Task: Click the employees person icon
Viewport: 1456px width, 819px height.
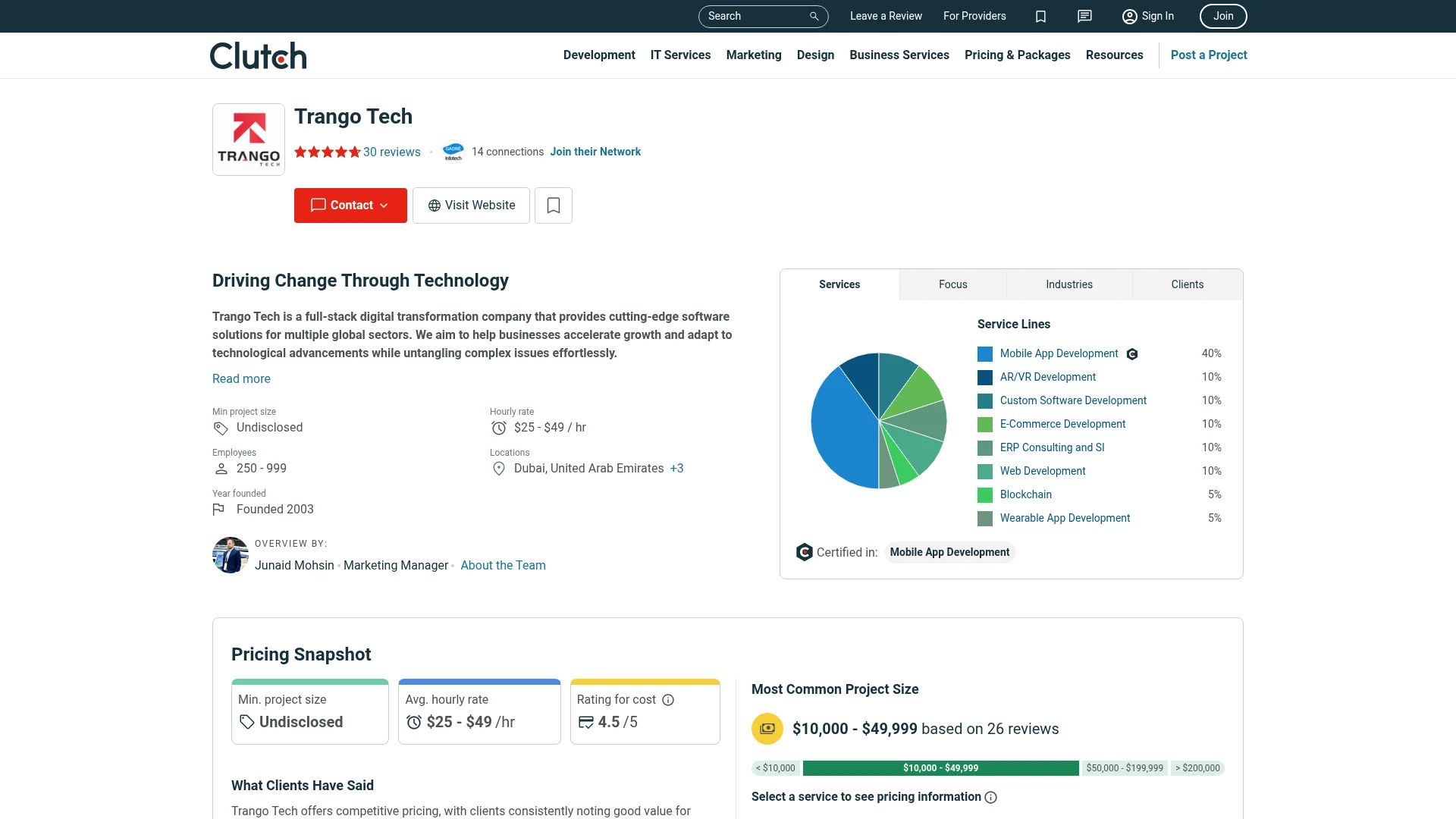Action: (221, 469)
